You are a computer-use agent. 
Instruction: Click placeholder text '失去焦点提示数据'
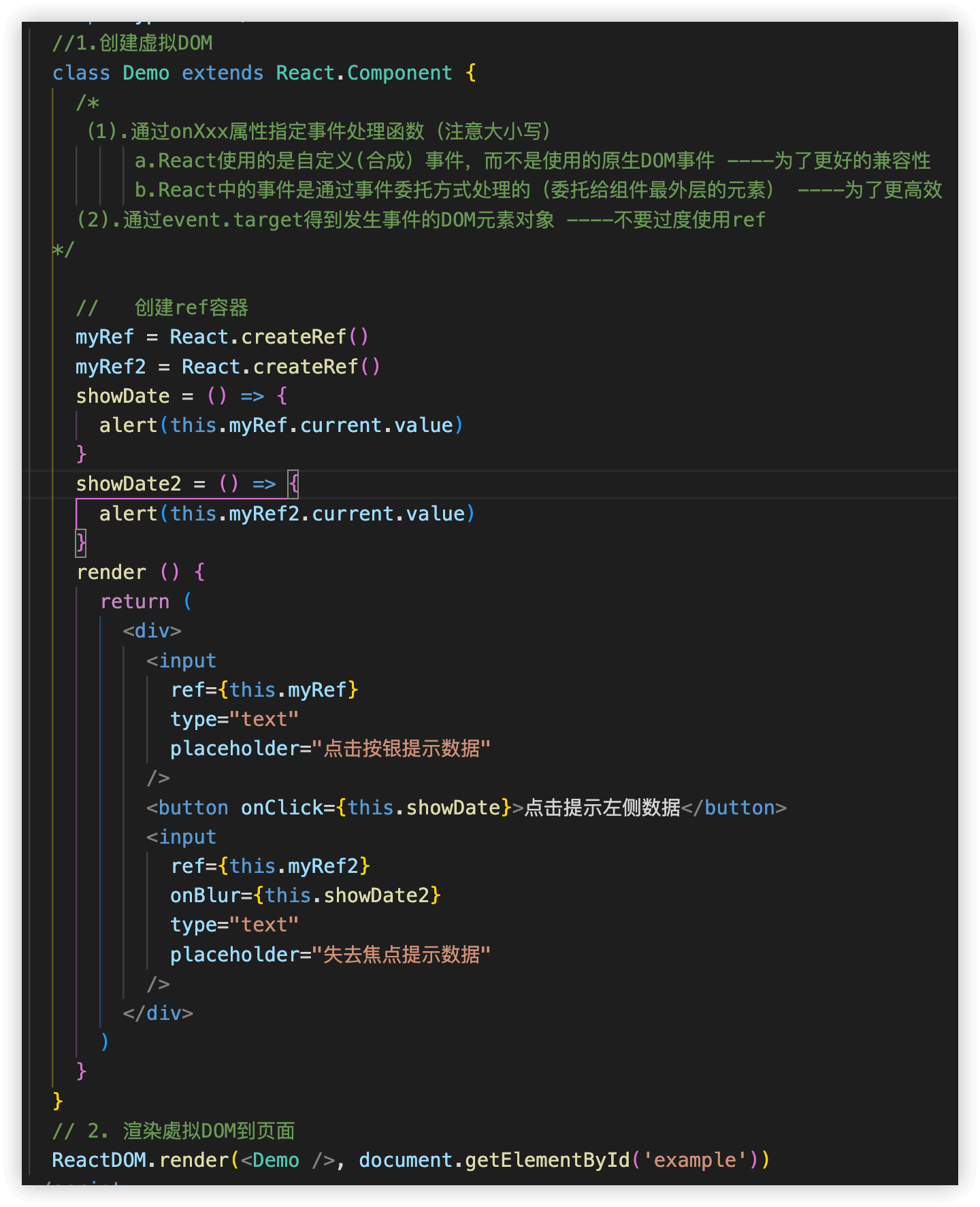tap(402, 955)
